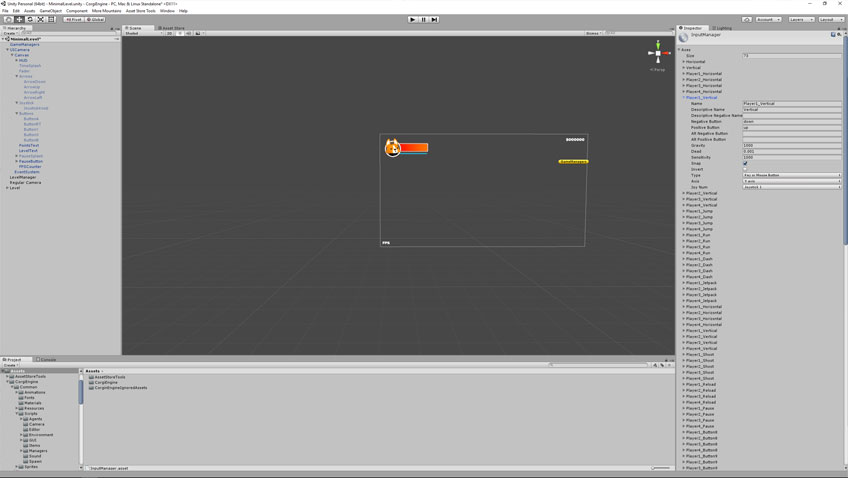
Task: Click the Step frame button
Action: [x=434, y=19]
